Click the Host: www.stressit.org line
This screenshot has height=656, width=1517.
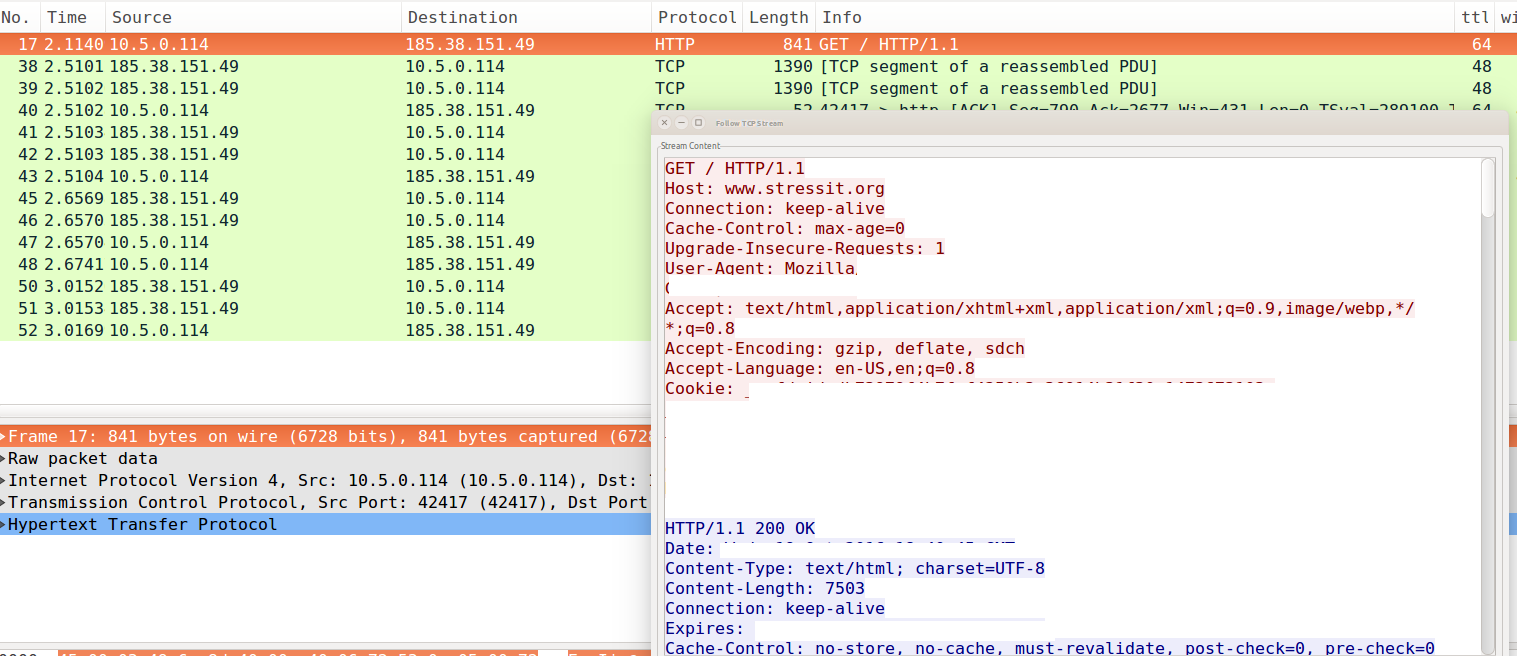tap(775, 188)
